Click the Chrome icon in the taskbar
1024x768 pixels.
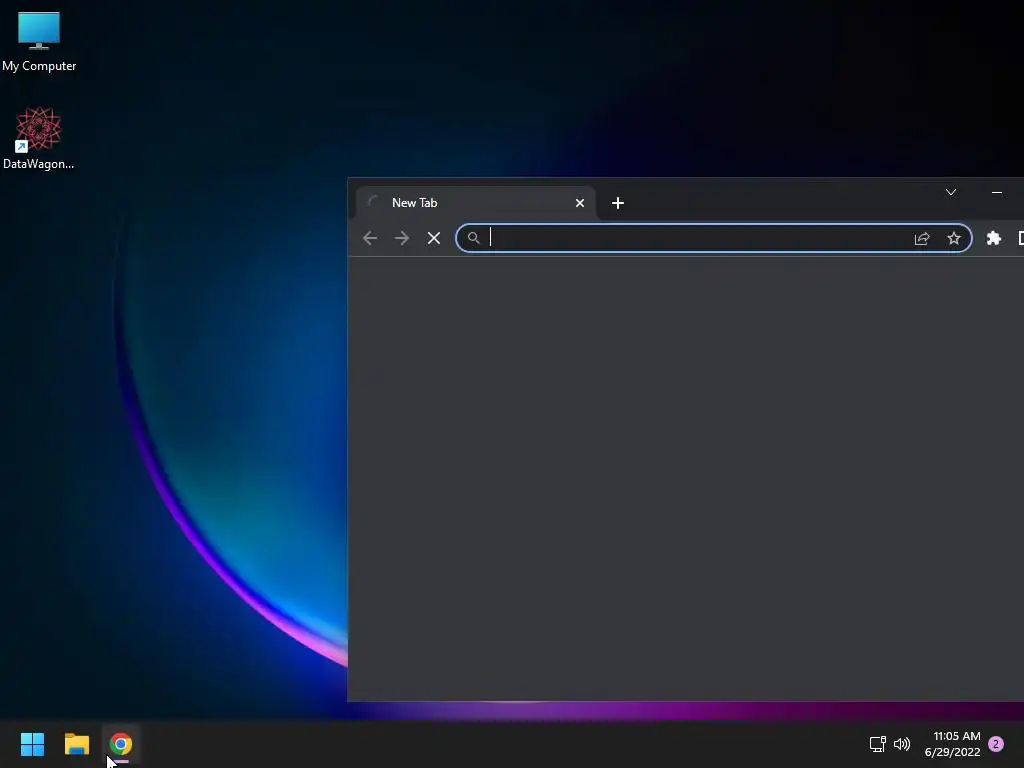click(x=121, y=744)
